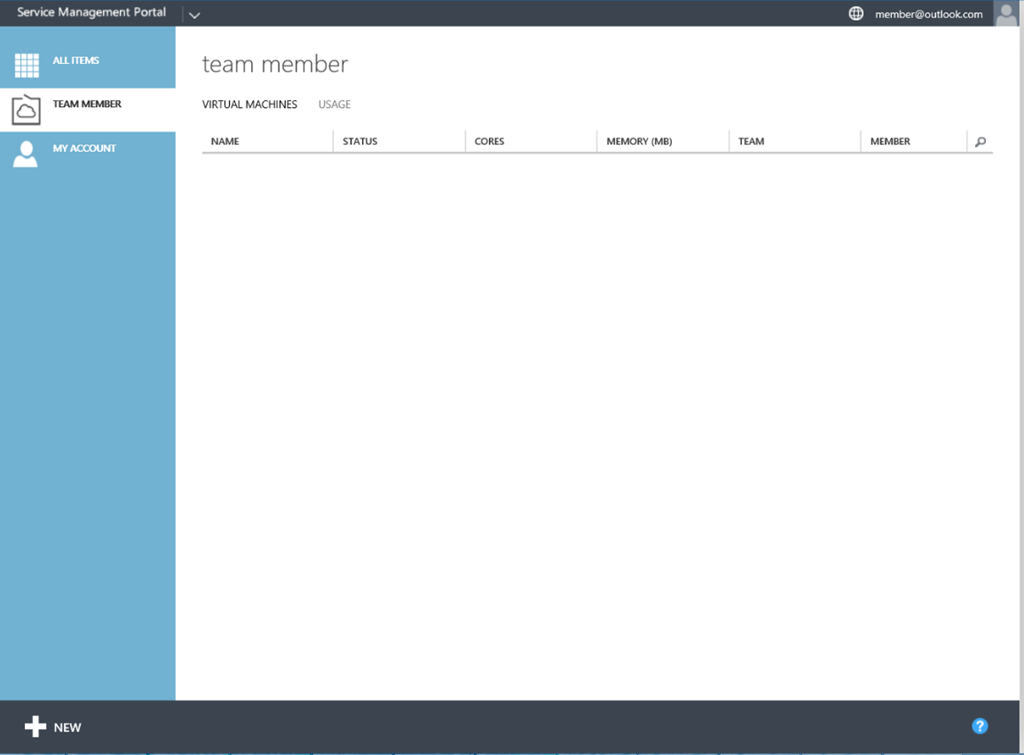
Task: Sort by the Member column header
Action: click(890, 142)
